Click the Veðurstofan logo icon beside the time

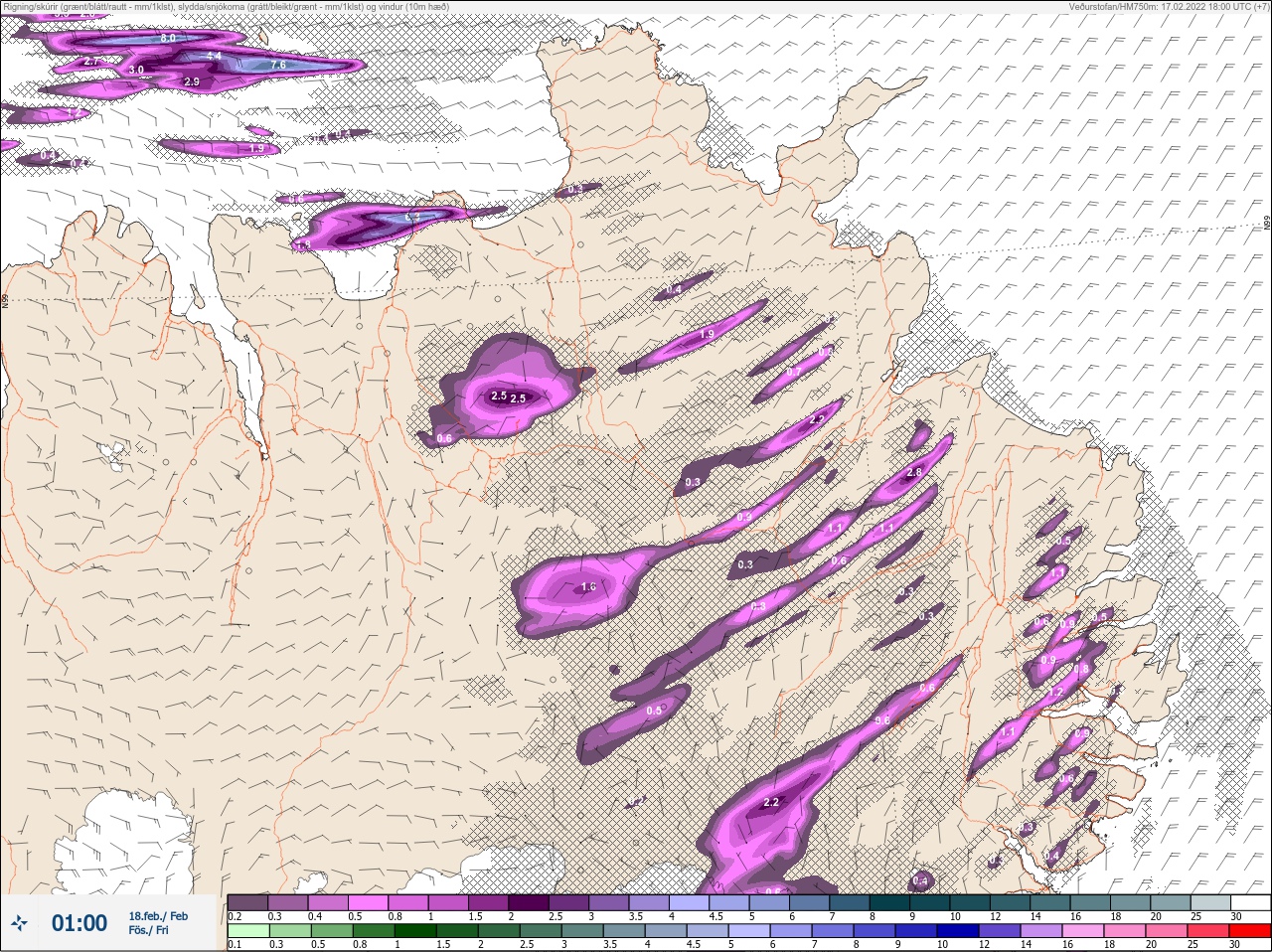(x=19, y=923)
